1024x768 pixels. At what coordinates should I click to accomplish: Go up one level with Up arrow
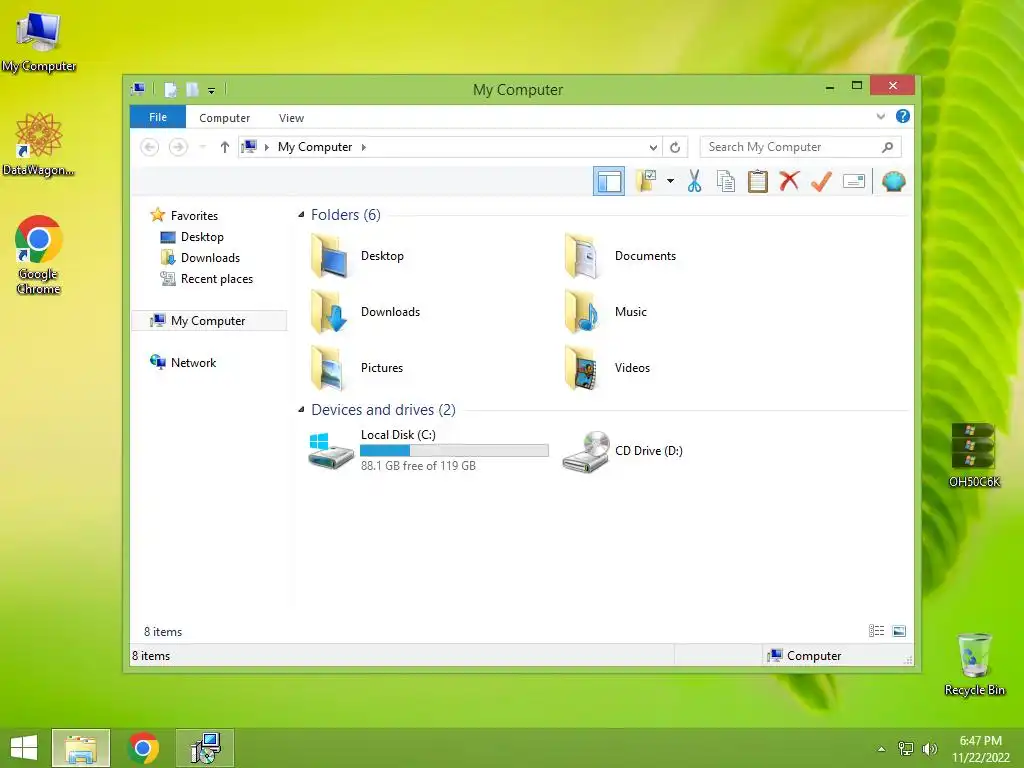[225, 147]
